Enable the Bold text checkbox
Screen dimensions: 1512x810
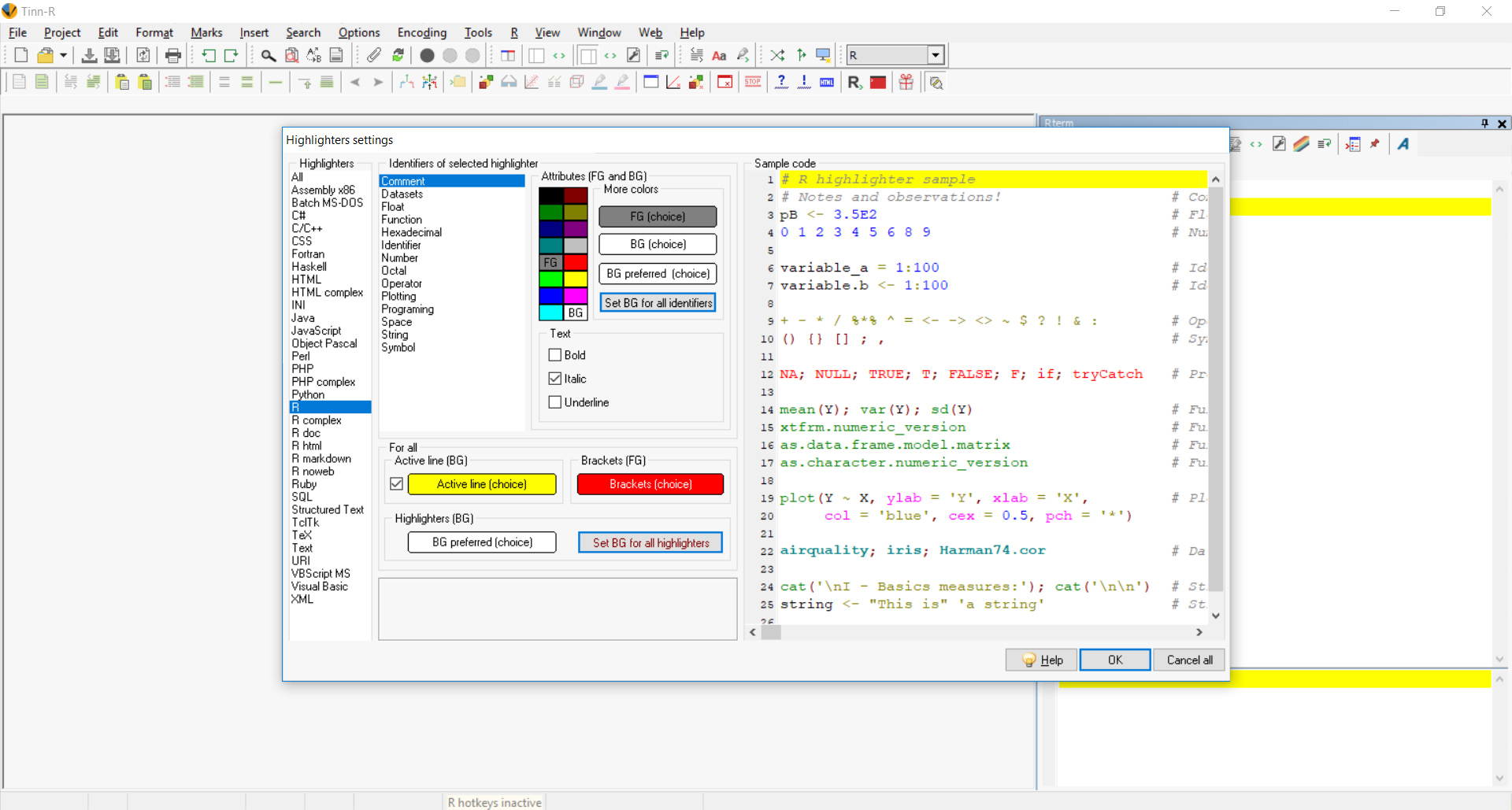click(555, 355)
